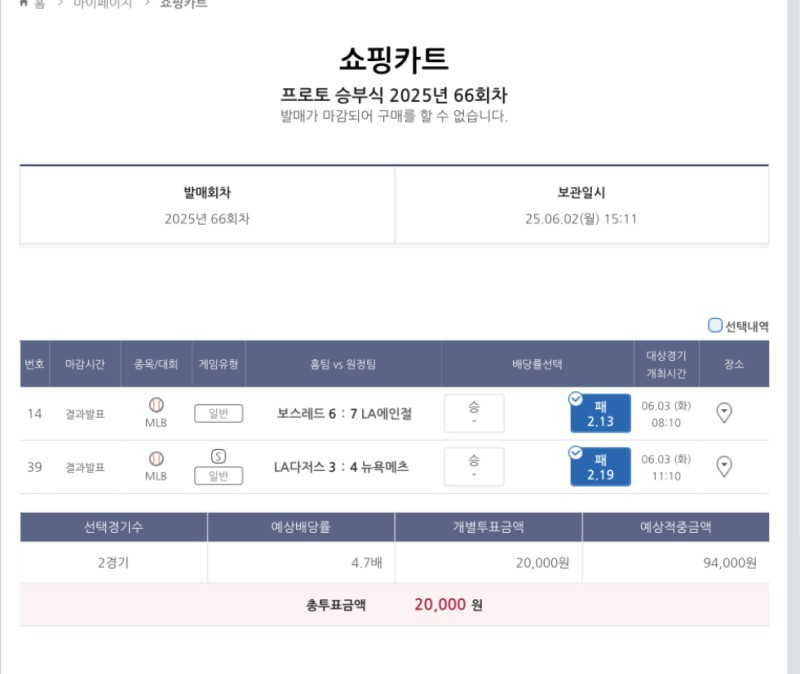Click the 일반 game type tag for game 39
Screen dimensions: 800x674
(x=218, y=476)
